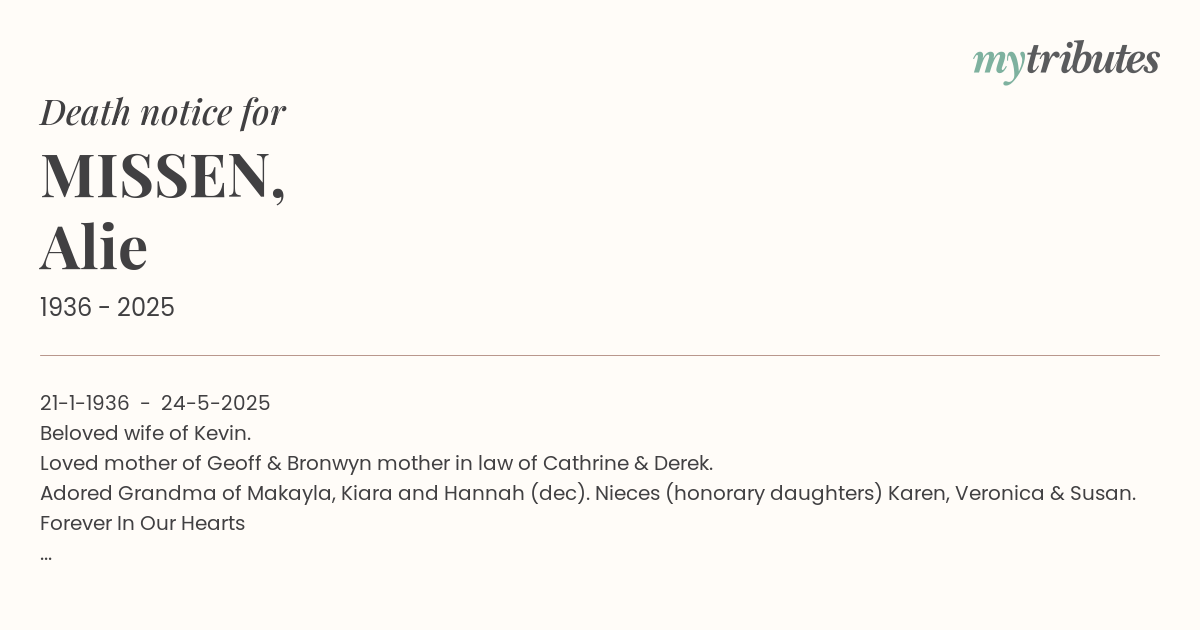The image size is (1200, 630).
Task: Click the years 1936 - 2025
Action: 107,308
